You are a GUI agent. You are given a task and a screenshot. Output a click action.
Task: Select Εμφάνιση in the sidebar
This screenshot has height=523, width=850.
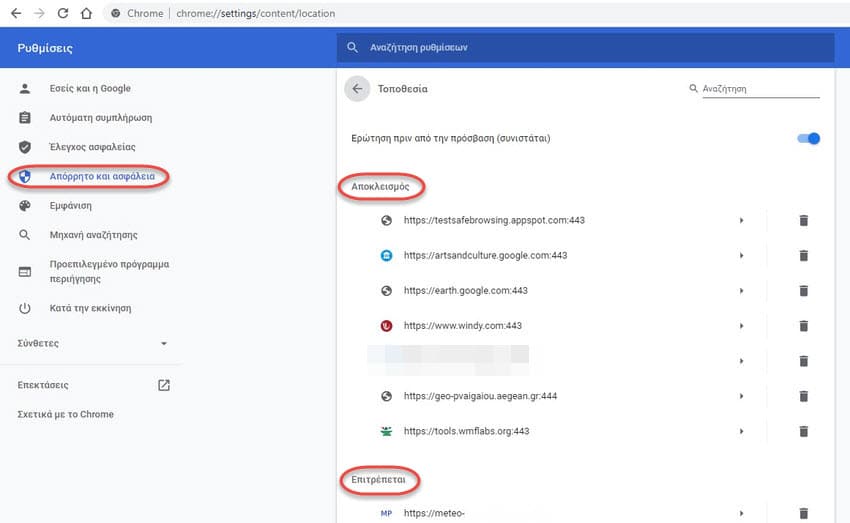coord(70,206)
